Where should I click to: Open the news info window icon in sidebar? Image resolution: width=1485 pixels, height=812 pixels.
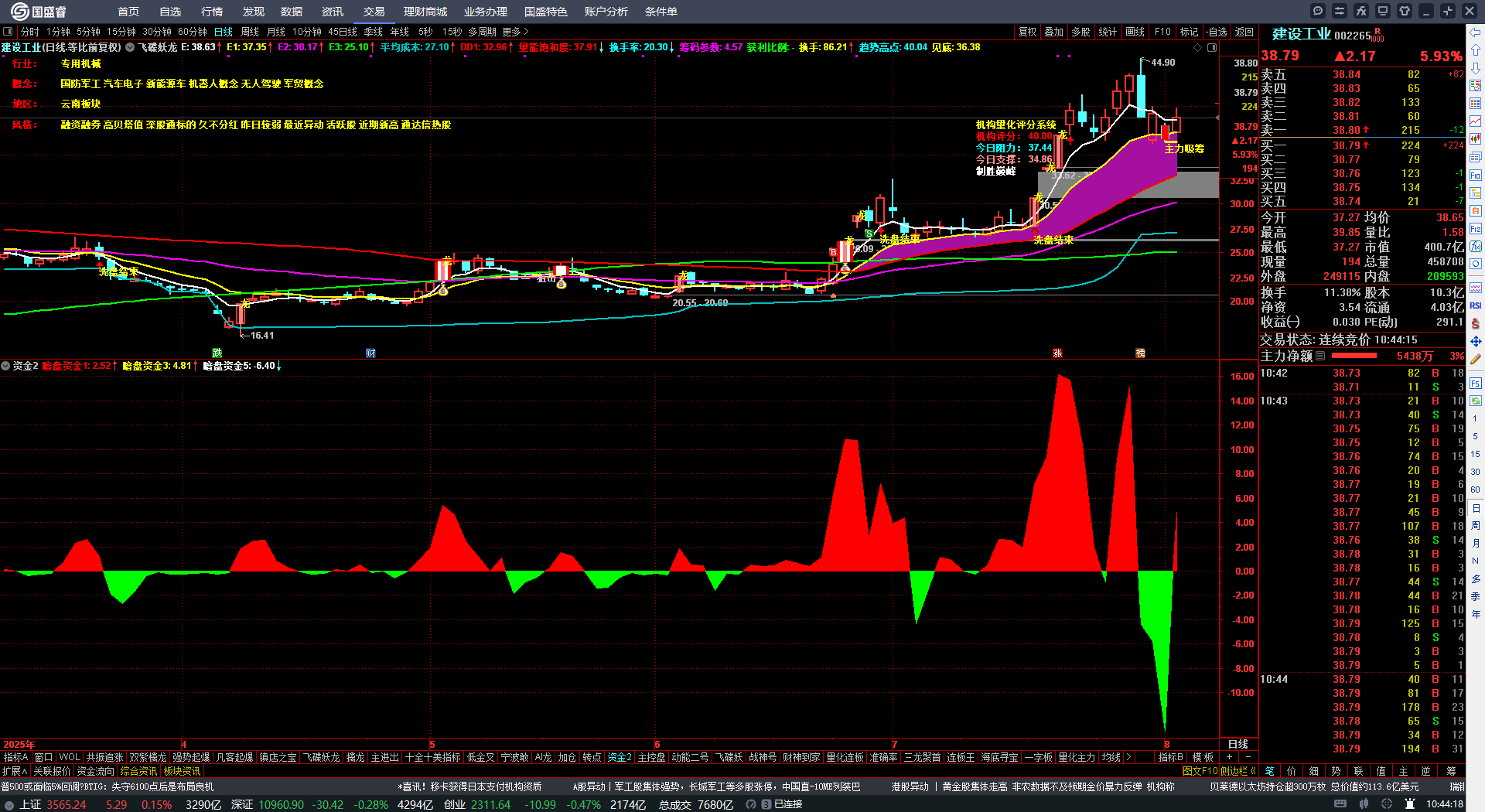coord(1476,157)
